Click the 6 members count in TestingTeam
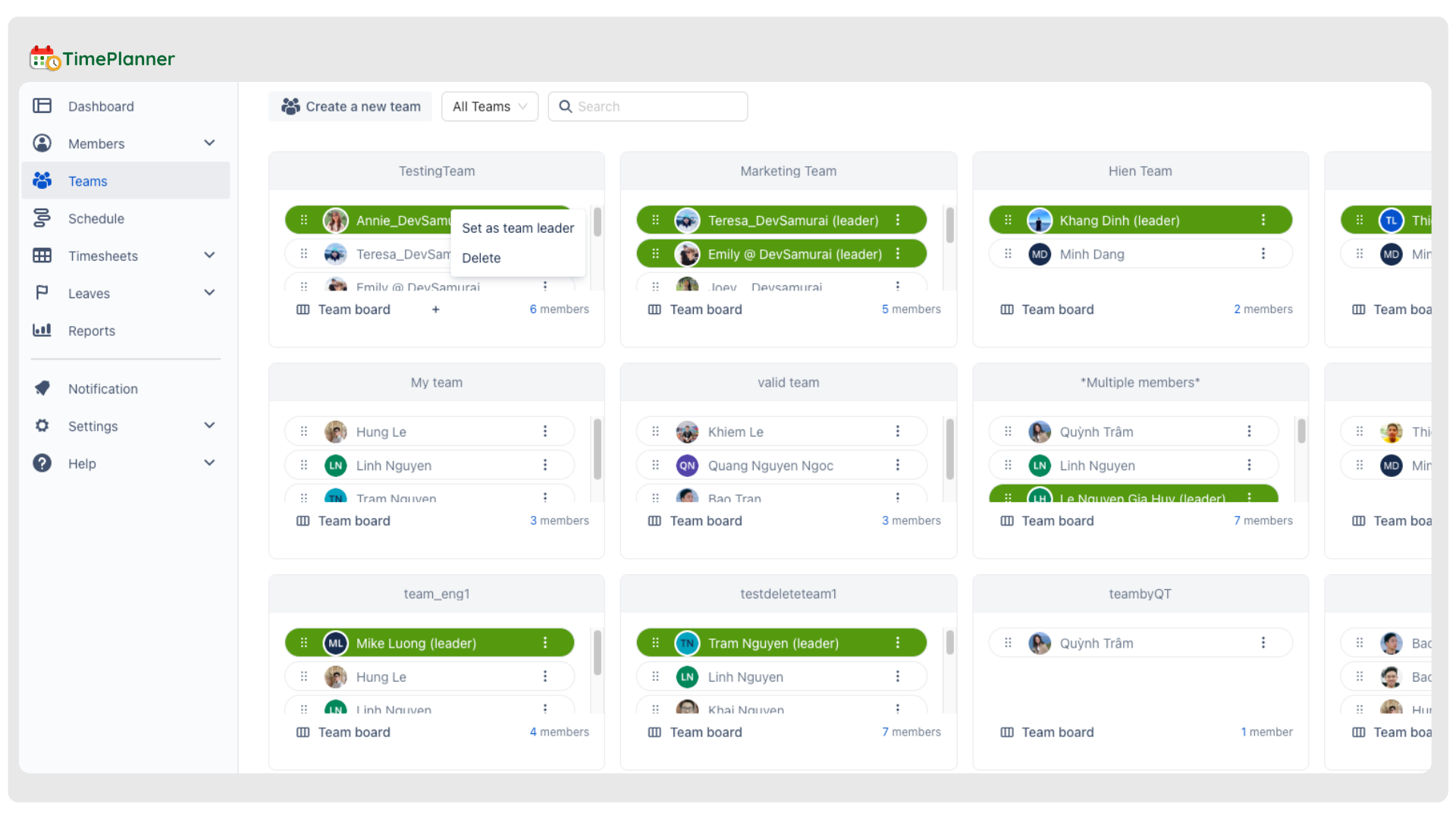1456x819 pixels. [x=560, y=309]
